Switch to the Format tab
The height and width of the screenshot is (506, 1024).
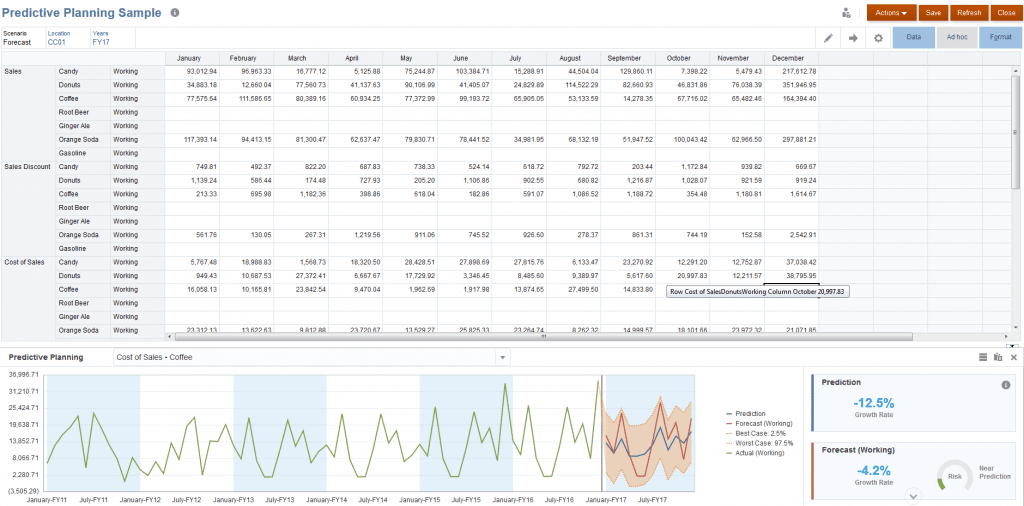click(1000, 37)
